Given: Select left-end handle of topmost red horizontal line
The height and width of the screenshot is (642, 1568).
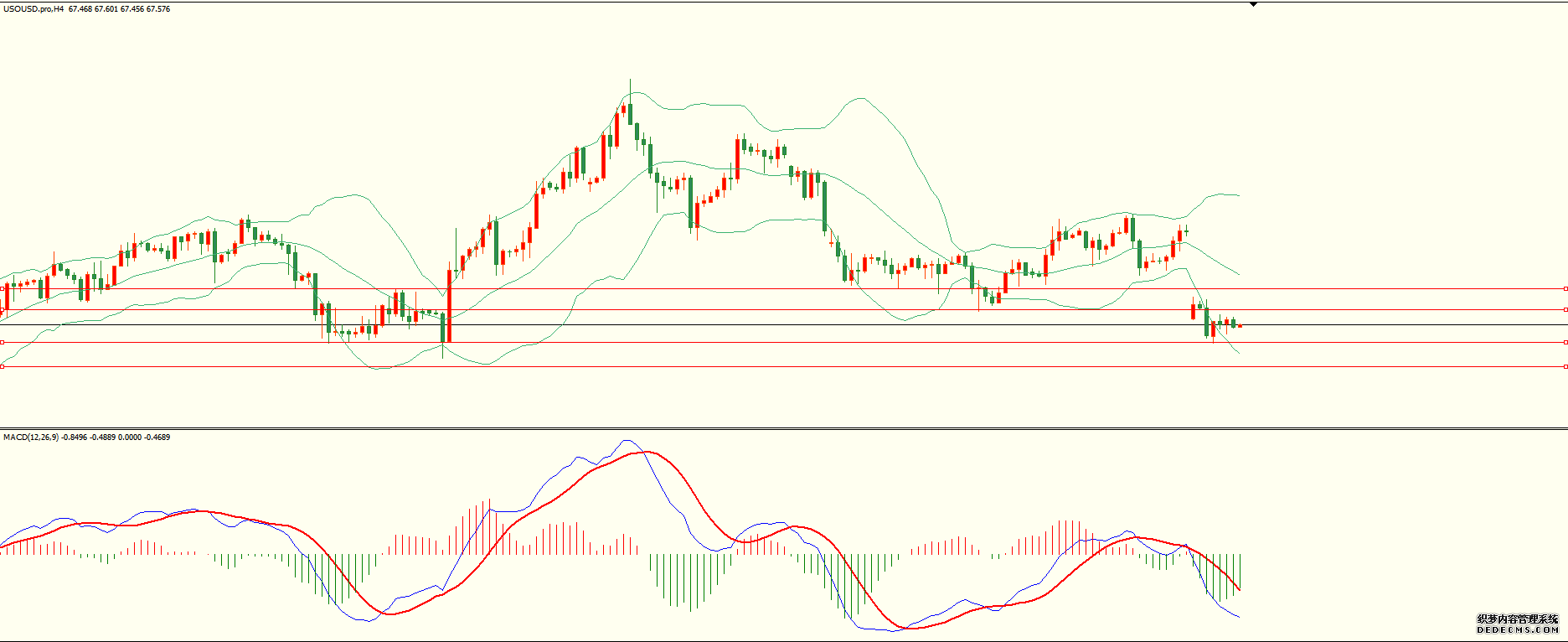Looking at the screenshot, I should 3,288.
